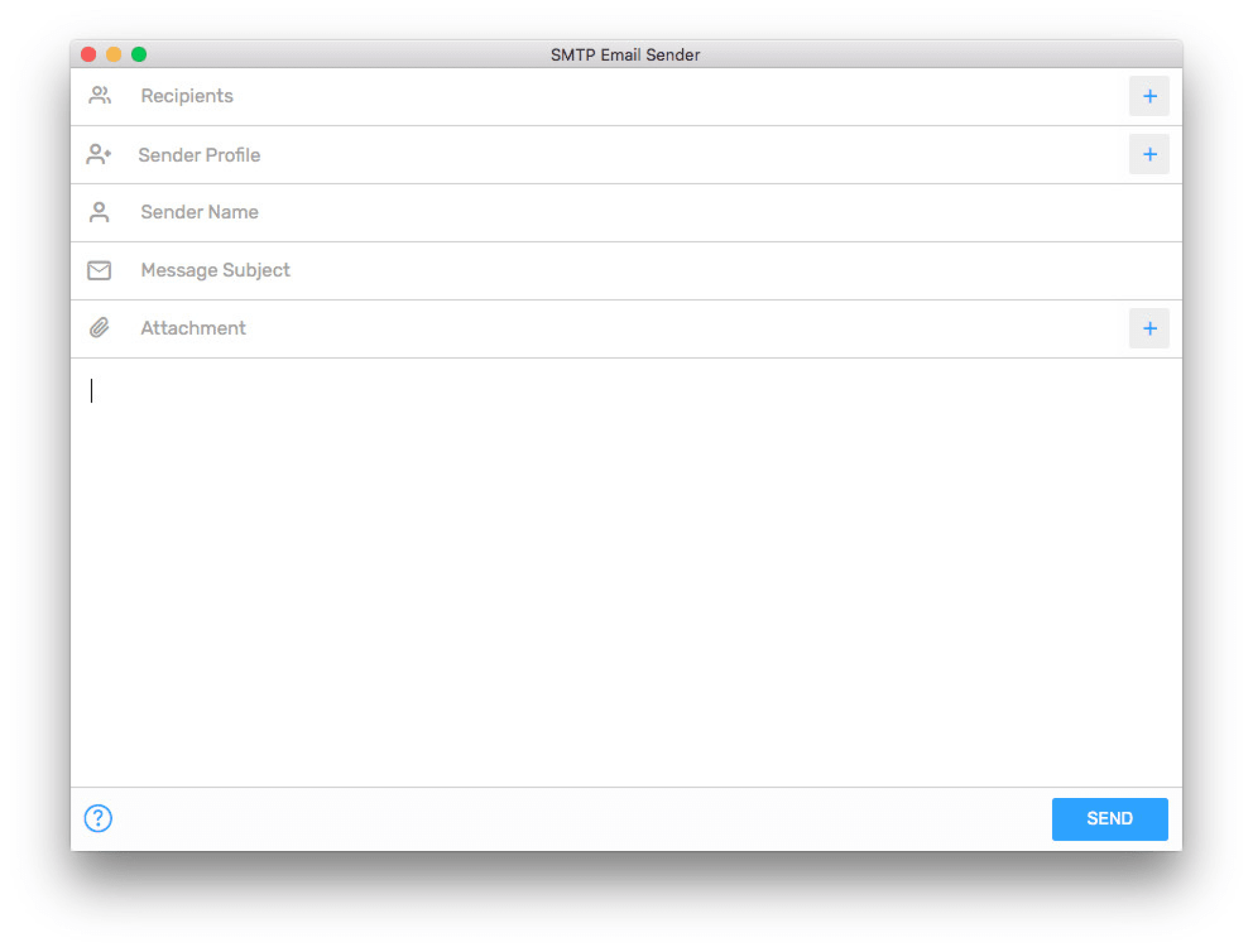
Task: Click the Attachment paperclip icon
Action: 99,328
